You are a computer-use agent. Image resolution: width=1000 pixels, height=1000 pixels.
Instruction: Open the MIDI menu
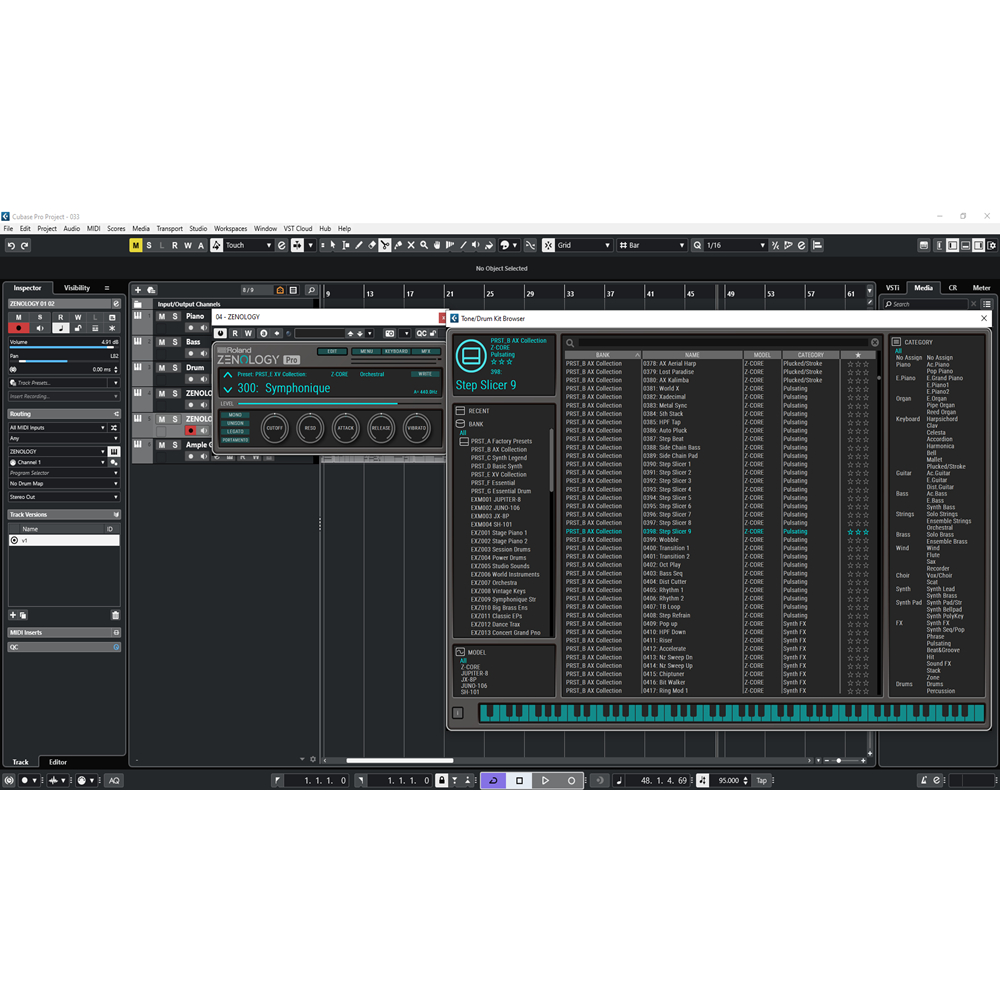click(93, 228)
